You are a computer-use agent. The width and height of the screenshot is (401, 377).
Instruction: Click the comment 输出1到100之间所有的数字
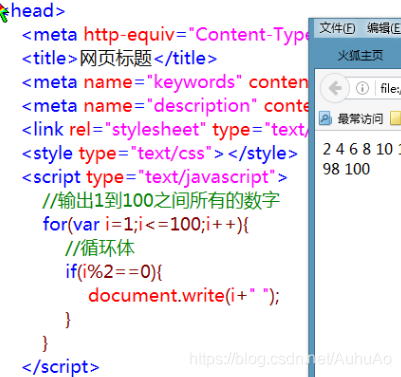[161, 201]
